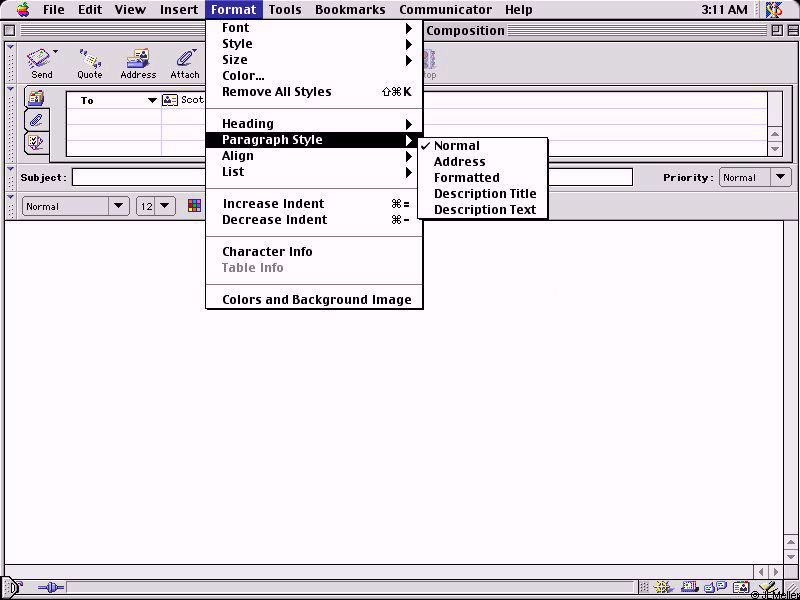Choose Increase Indent
Viewport: 800px width, 600px height.
(x=314, y=204)
